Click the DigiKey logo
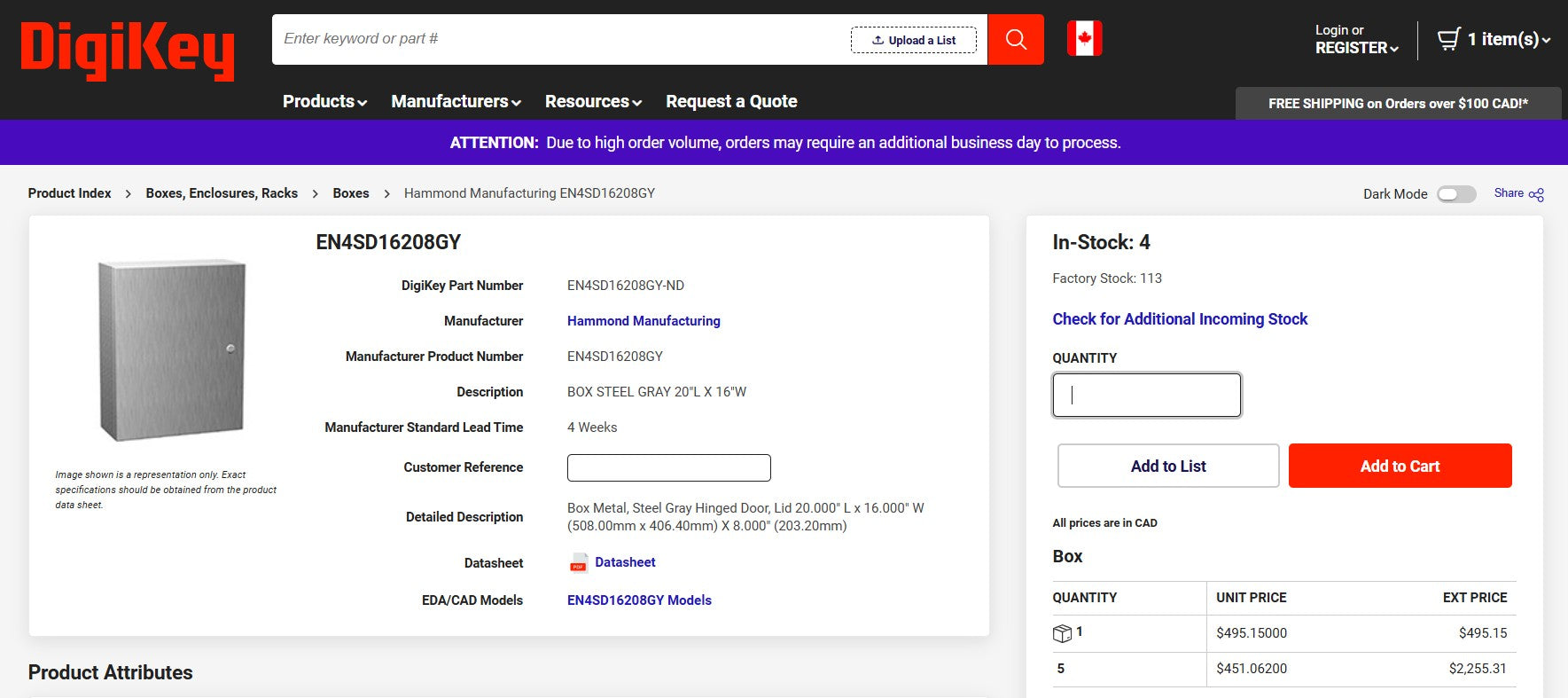Viewport: 1568px width, 698px height. tap(128, 50)
